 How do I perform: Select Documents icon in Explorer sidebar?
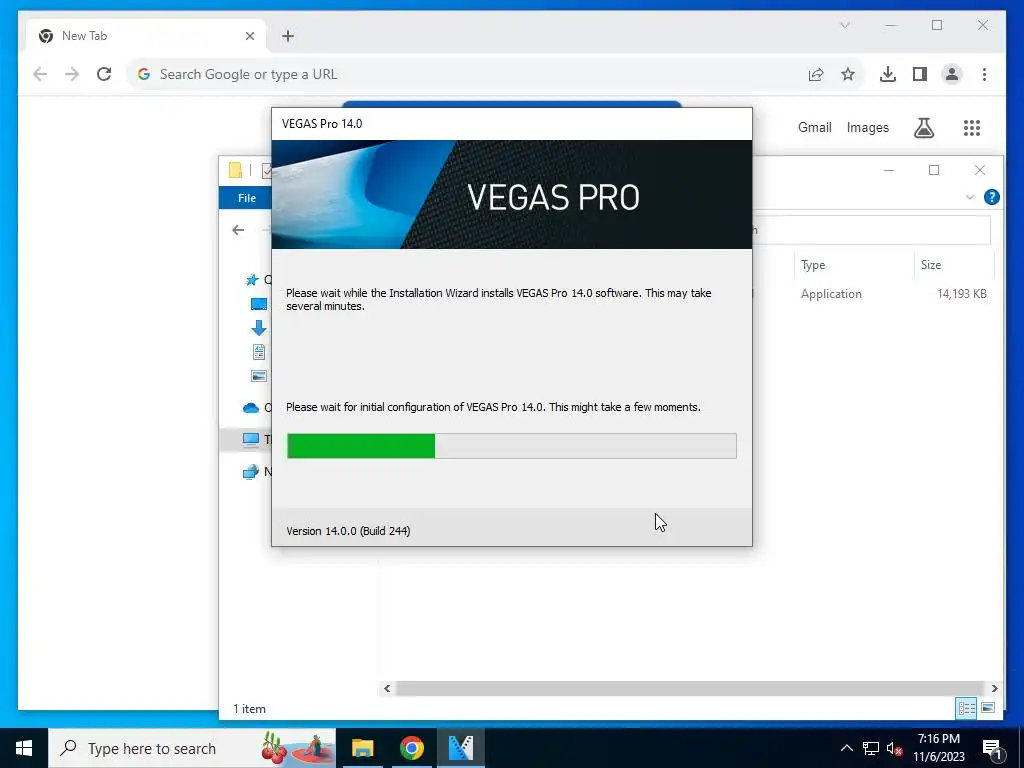coord(259,352)
